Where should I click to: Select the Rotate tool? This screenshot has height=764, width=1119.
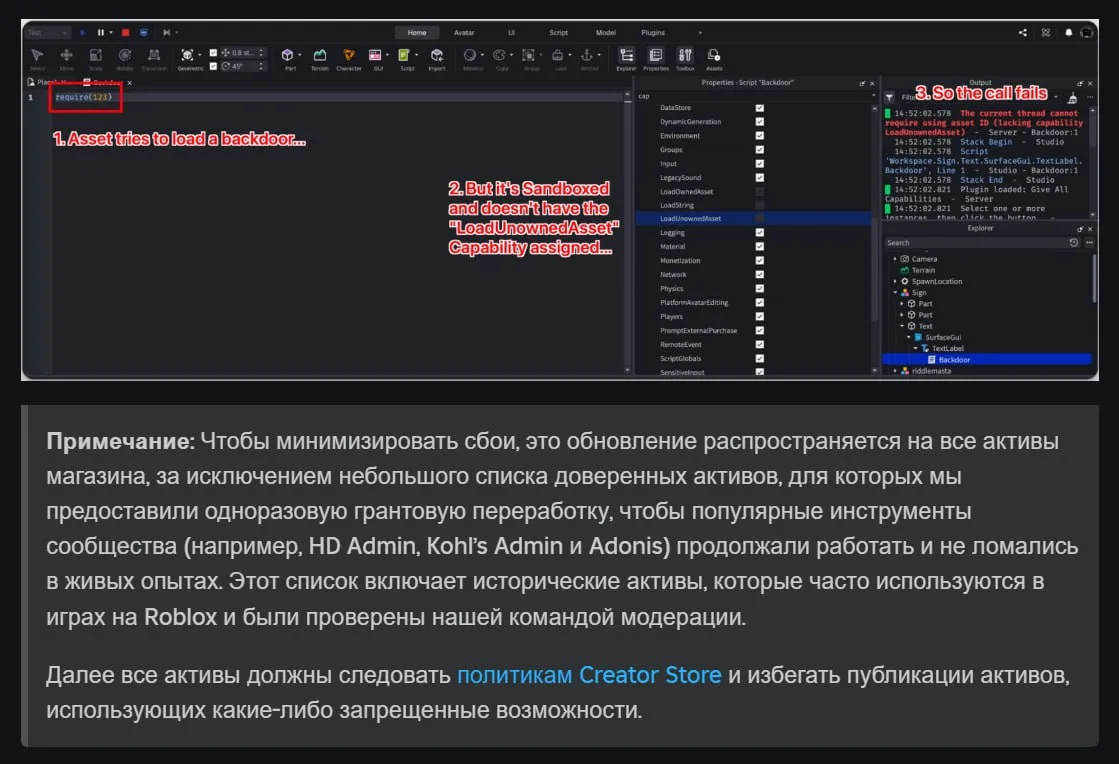point(125,56)
